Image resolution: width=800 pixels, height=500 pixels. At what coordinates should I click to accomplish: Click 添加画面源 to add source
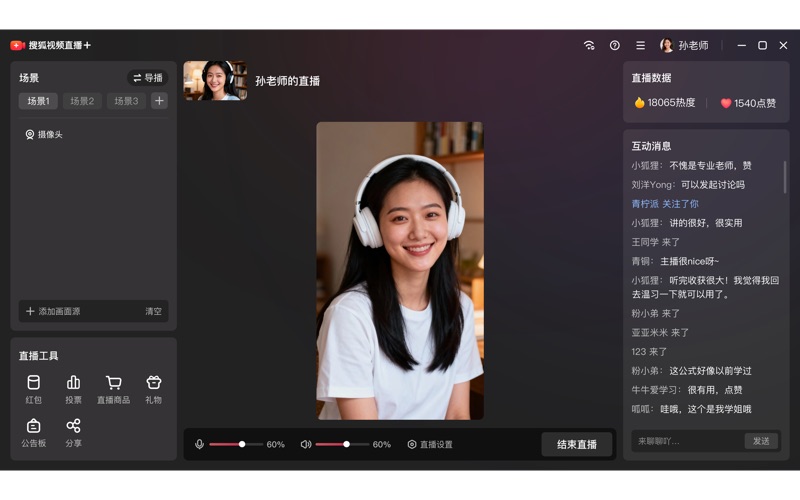[53, 311]
